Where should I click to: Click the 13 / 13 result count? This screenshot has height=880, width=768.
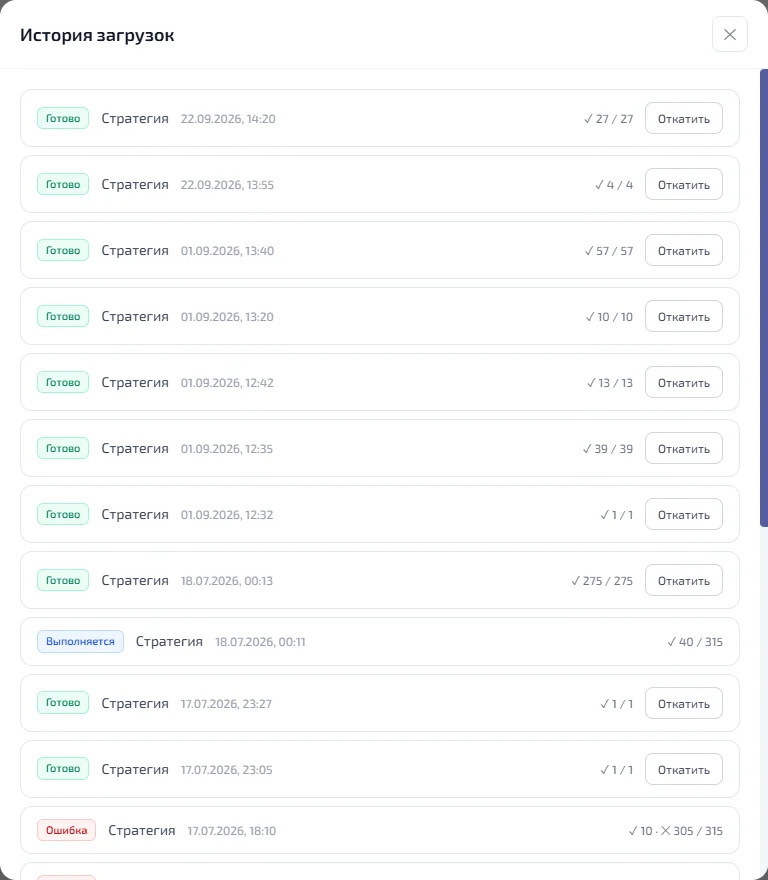(610, 383)
